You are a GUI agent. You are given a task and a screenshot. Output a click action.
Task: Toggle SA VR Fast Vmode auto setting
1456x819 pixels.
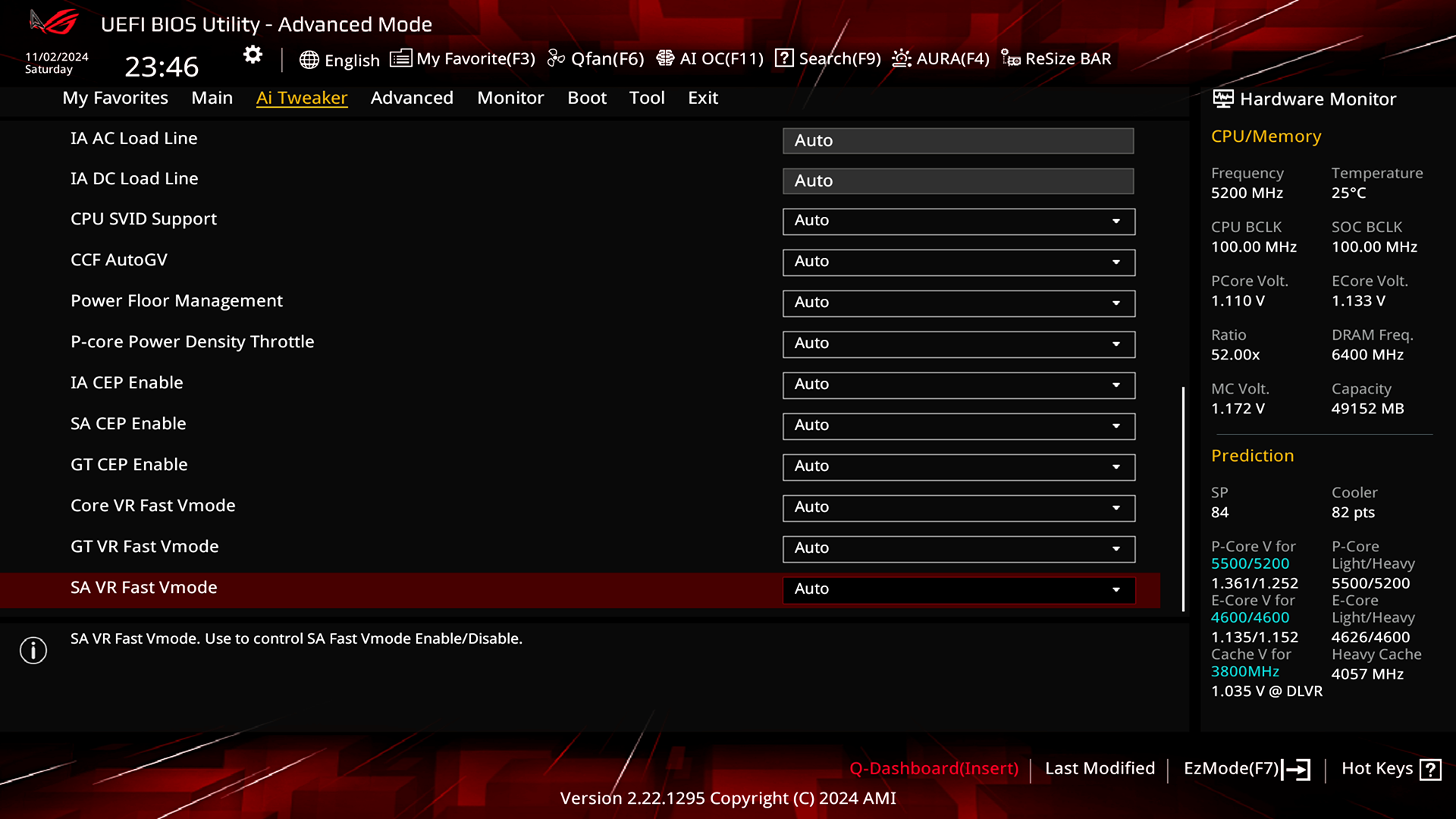[956, 588]
